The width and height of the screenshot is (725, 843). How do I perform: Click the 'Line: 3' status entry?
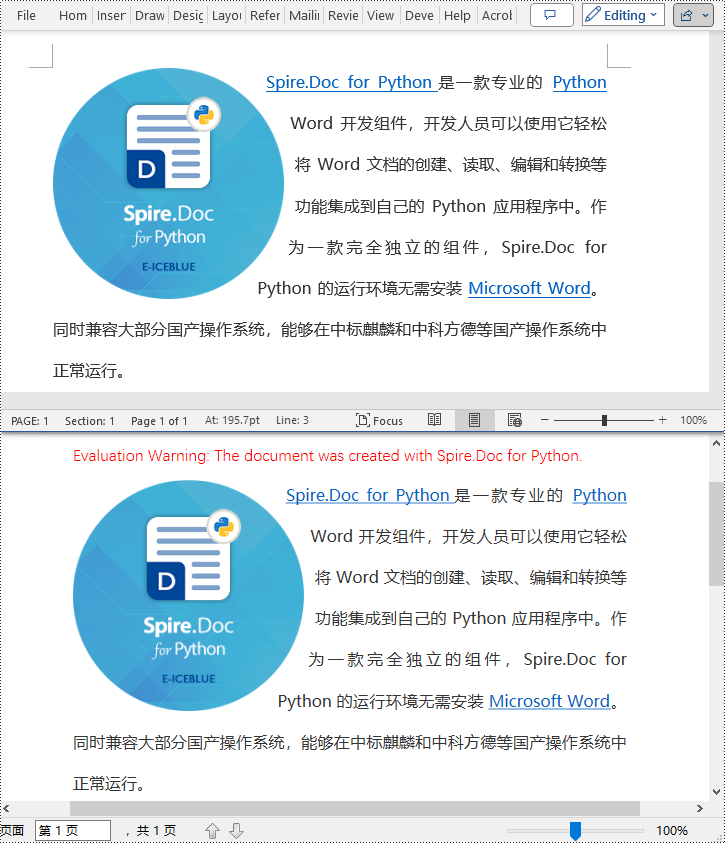pos(292,420)
